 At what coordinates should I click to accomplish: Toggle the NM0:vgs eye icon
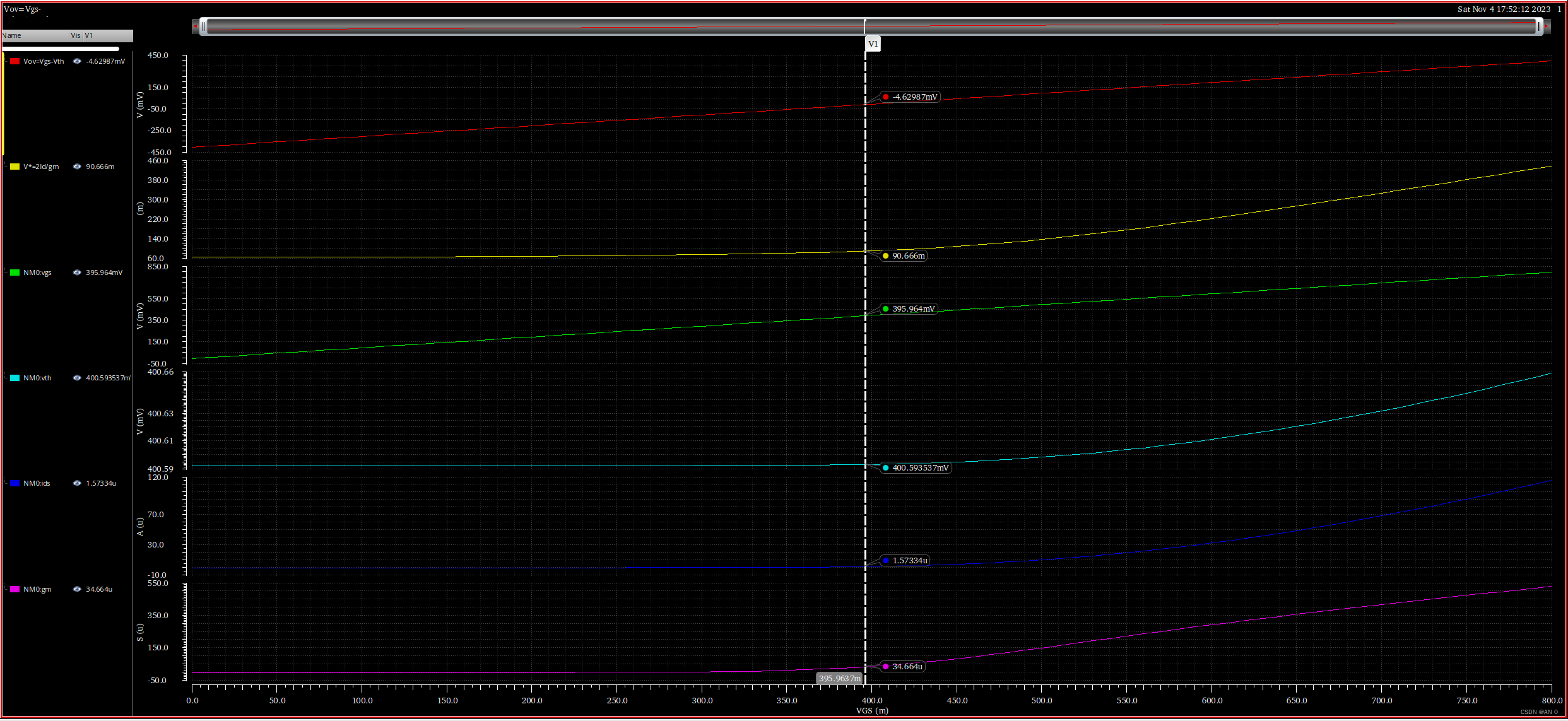(77, 273)
